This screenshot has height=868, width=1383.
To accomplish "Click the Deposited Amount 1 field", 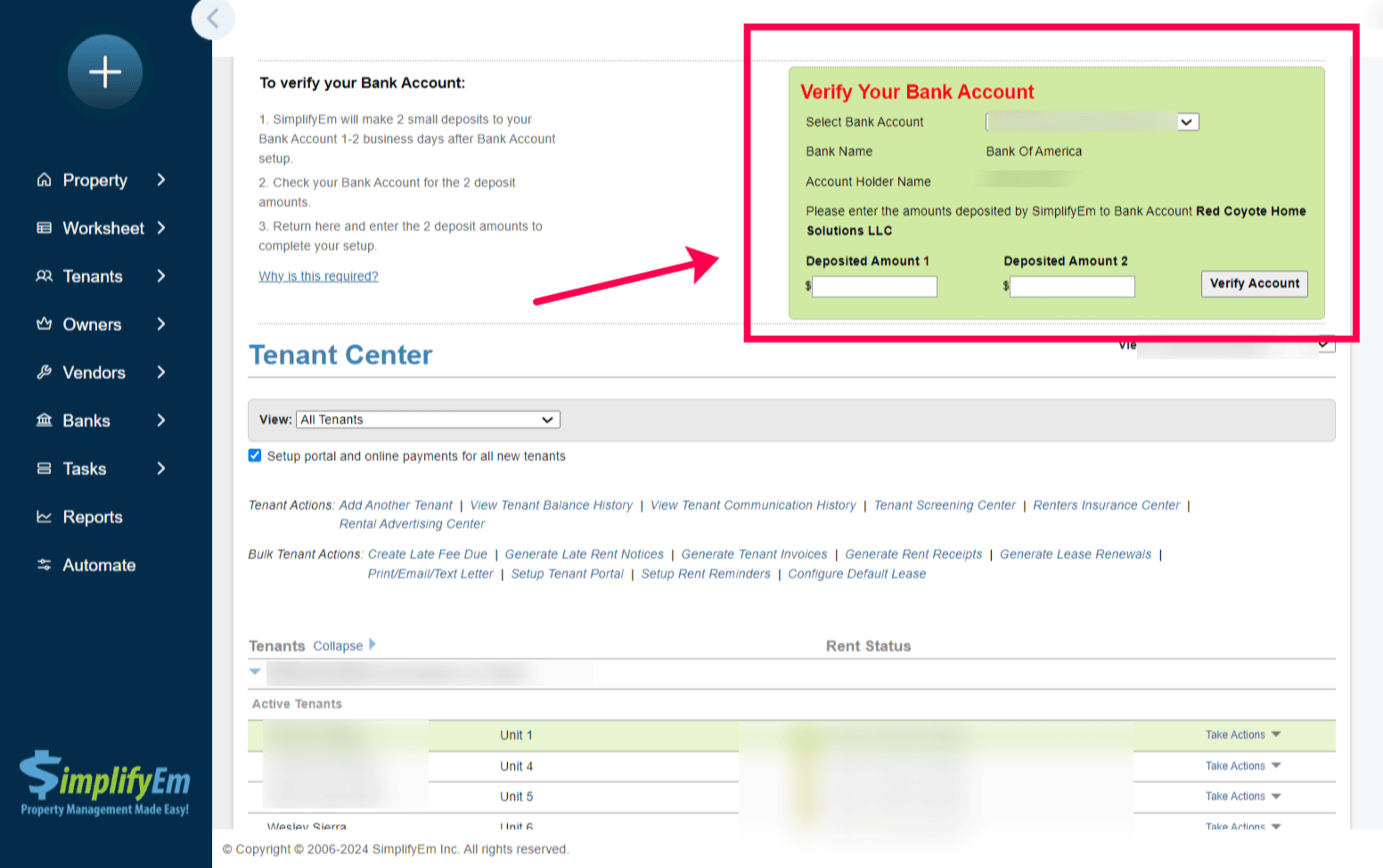I will 874,286.
